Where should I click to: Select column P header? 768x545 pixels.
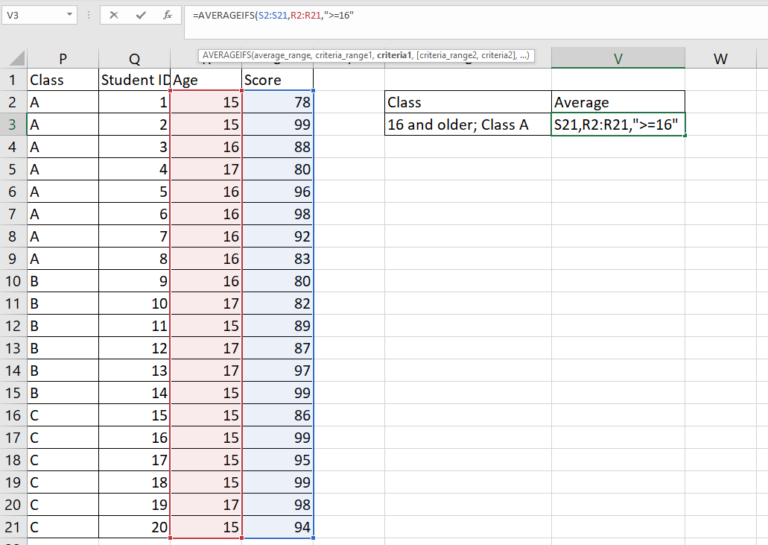[63, 59]
